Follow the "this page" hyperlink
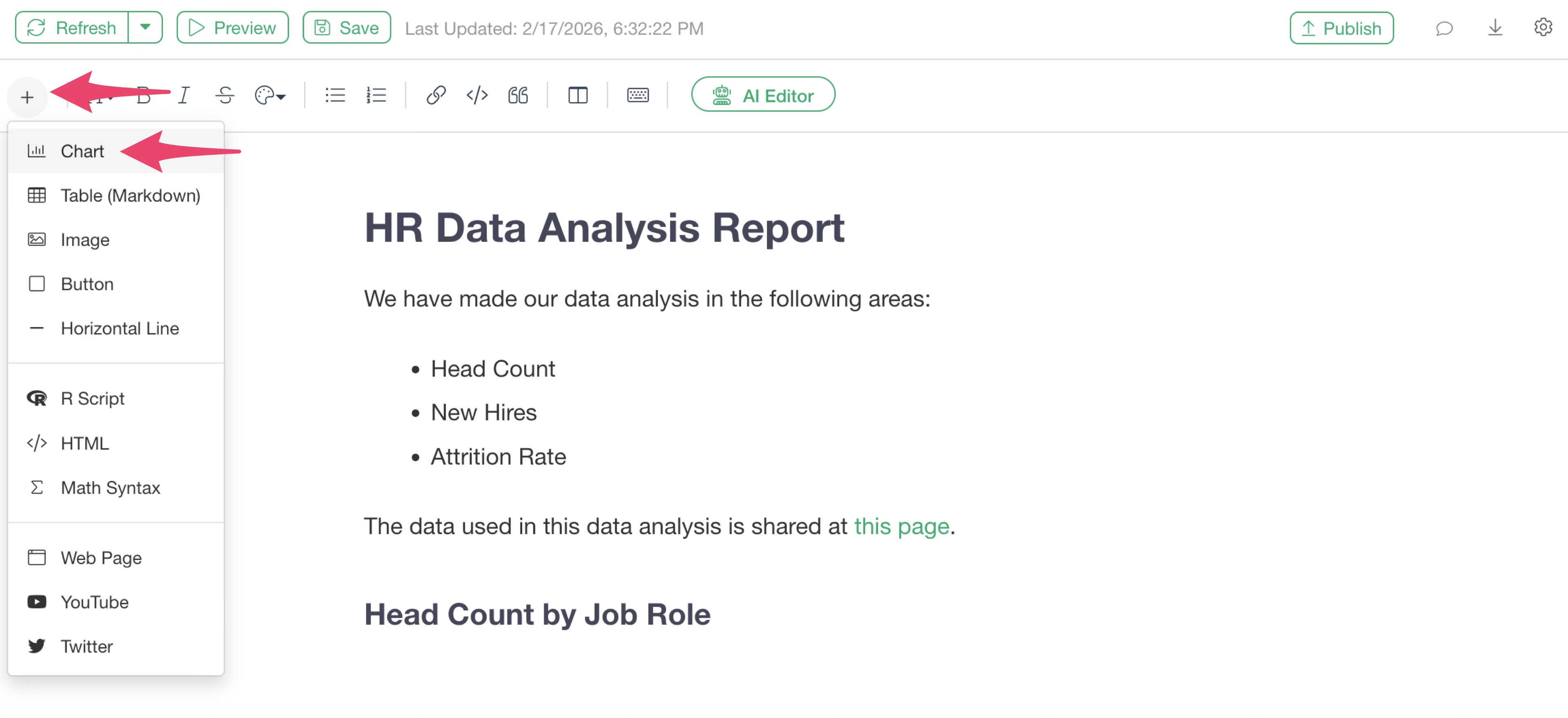Image resolution: width=1568 pixels, height=718 pixels. [x=901, y=526]
